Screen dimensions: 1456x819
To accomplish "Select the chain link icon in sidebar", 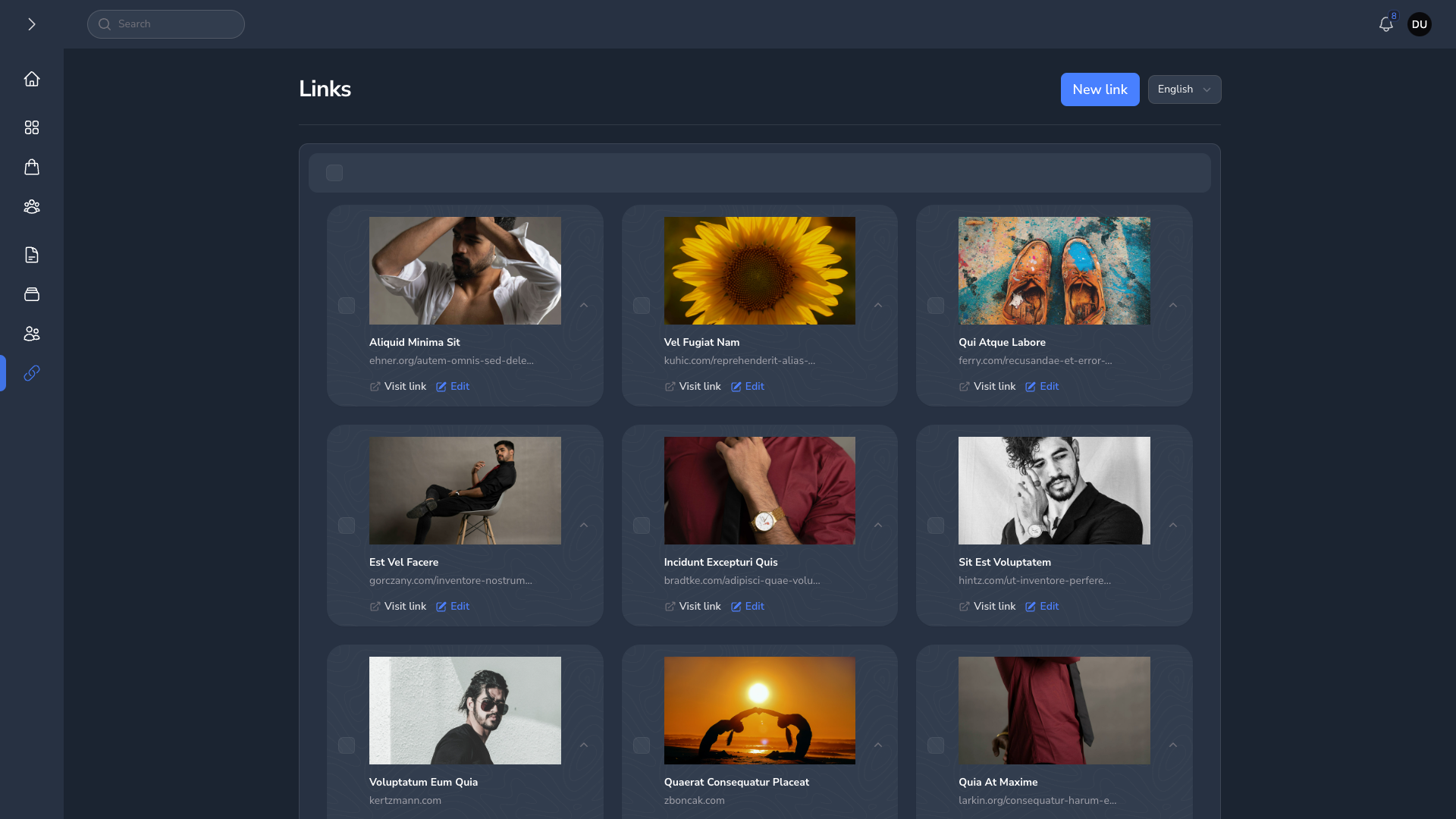I will [x=31, y=373].
